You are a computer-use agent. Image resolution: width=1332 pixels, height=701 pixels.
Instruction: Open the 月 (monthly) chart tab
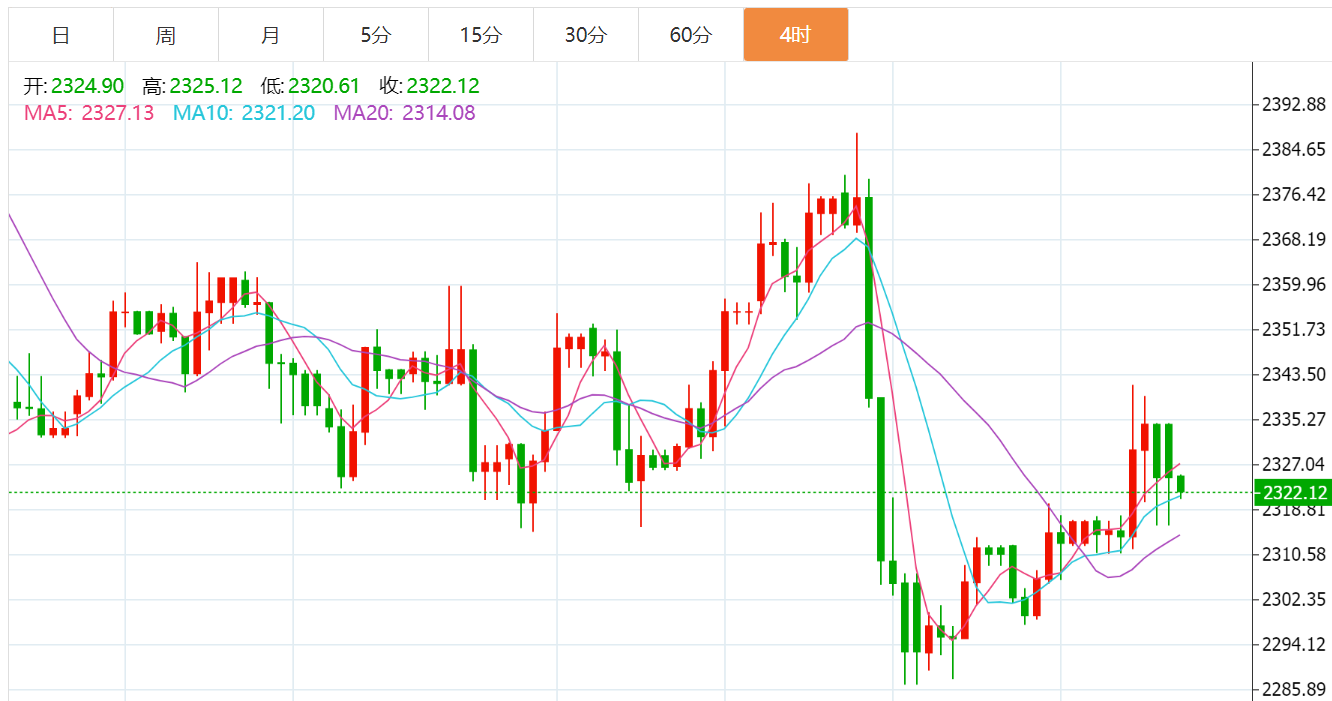click(271, 35)
